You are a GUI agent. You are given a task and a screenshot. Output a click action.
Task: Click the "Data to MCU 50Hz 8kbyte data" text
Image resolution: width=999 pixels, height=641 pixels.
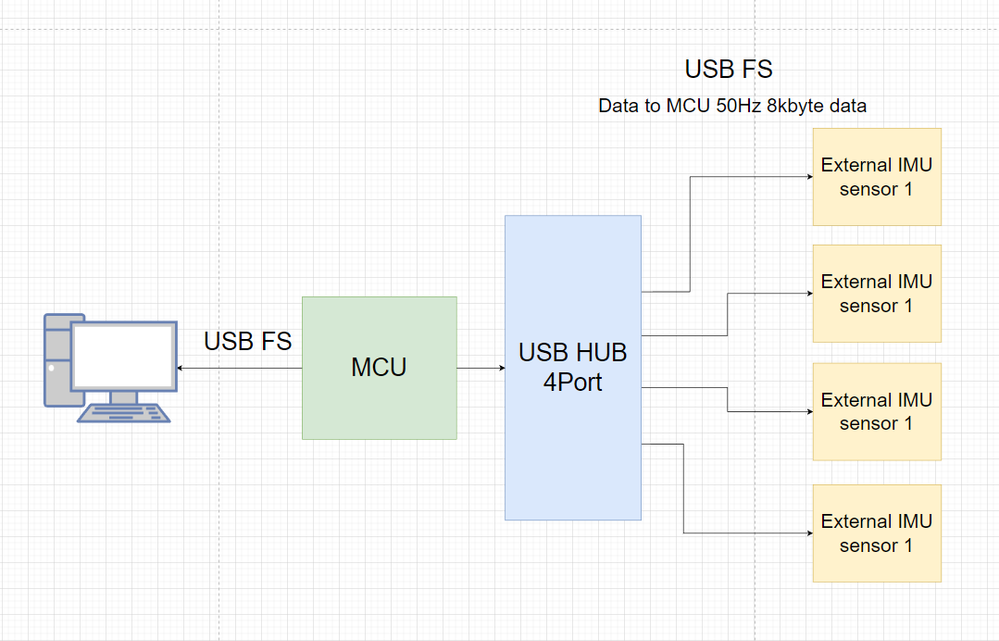732,106
